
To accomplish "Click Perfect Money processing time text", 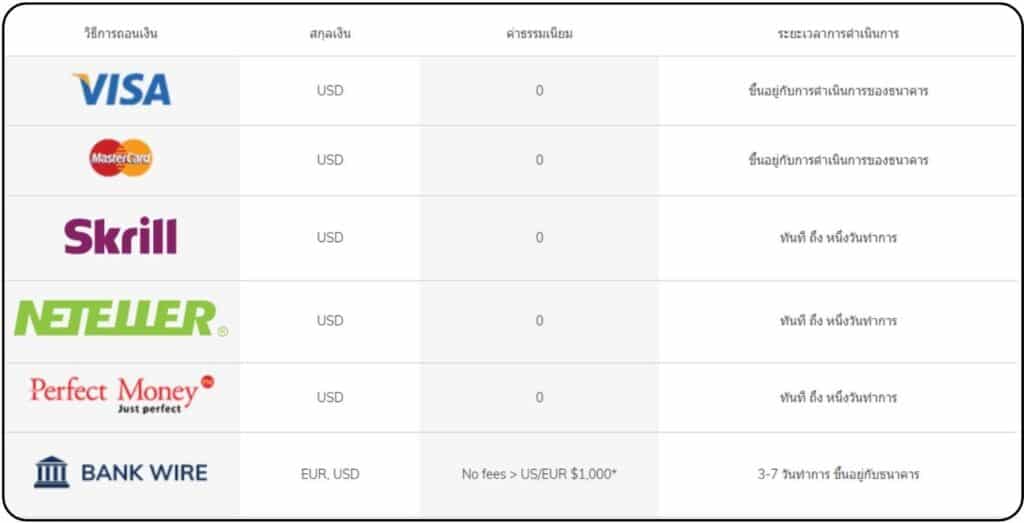I will [x=838, y=397].
